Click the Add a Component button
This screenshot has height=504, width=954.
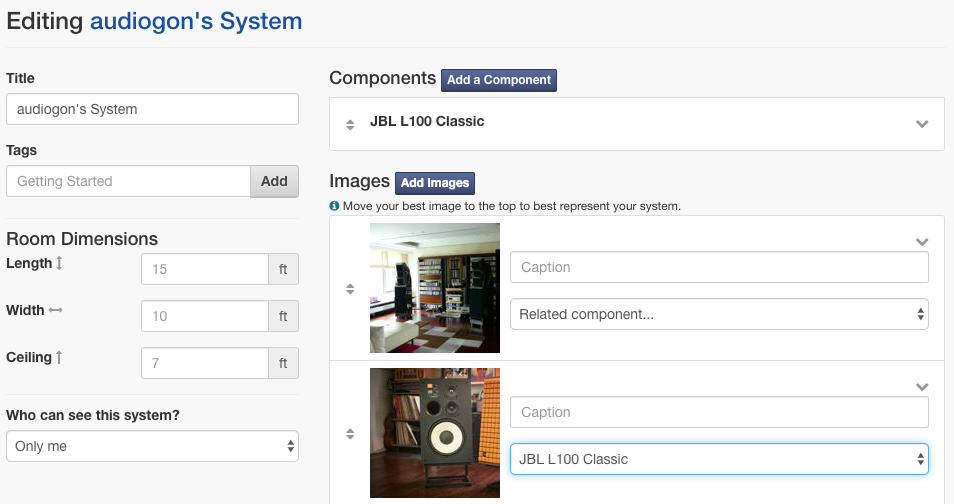[x=499, y=80]
